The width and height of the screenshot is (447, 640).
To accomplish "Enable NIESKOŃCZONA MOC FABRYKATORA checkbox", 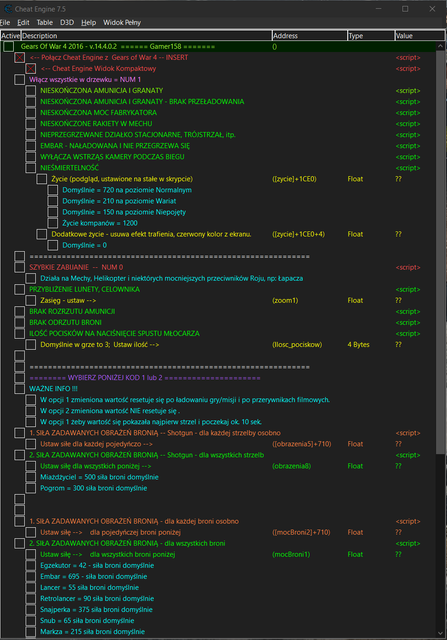I will coord(31,113).
